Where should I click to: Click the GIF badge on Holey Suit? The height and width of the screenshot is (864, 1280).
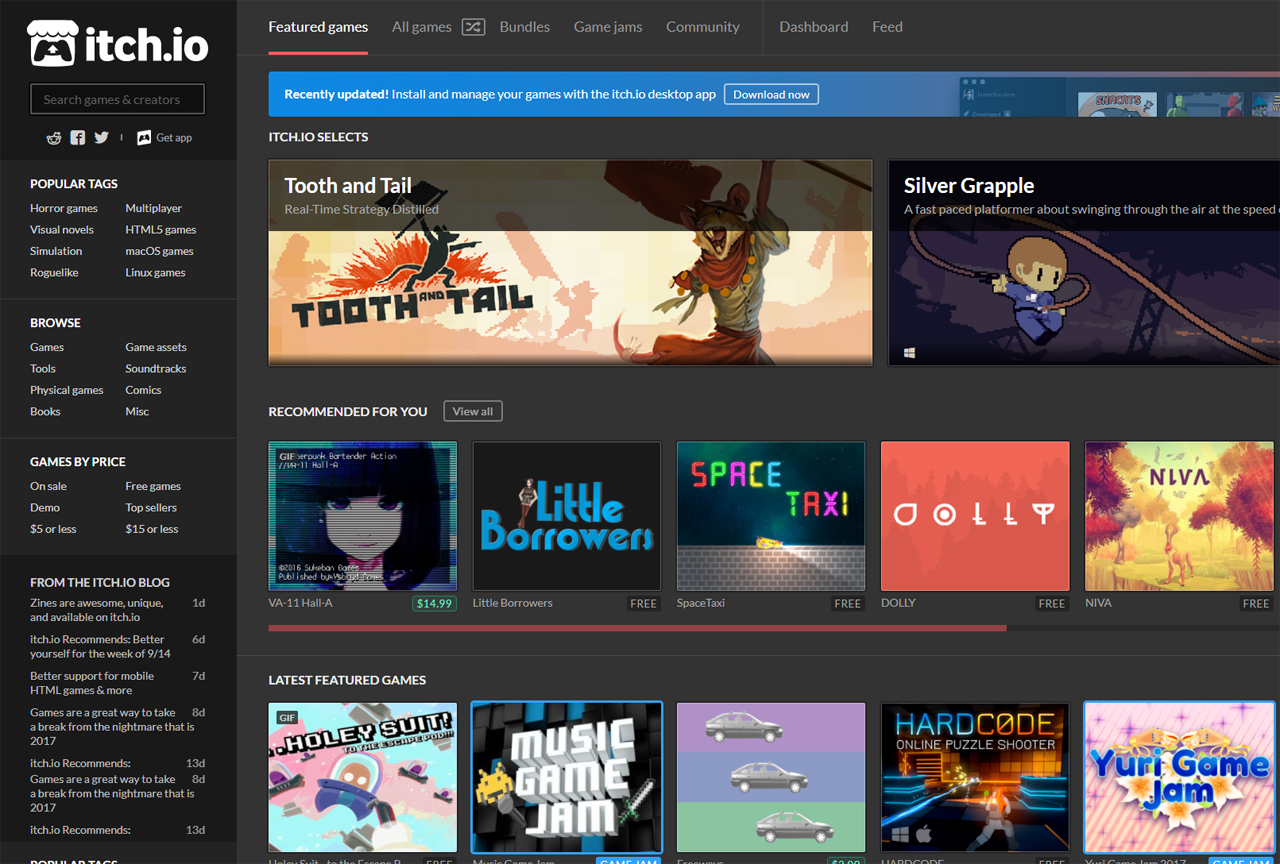[x=288, y=717]
